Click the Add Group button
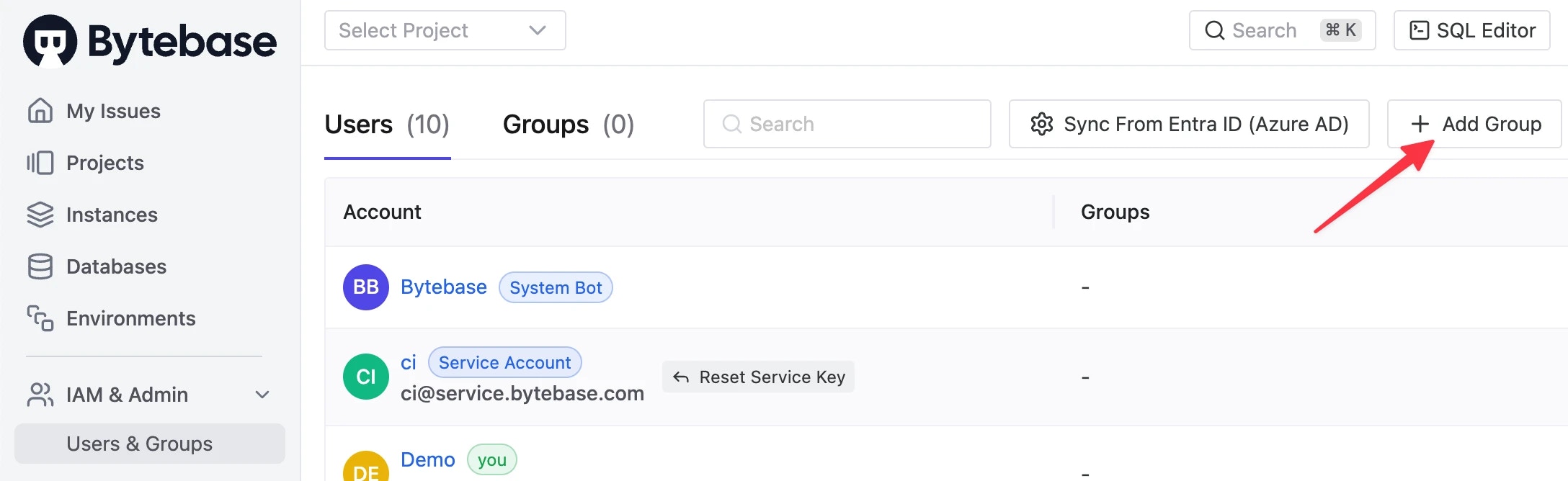Viewport: 1568px width, 481px height. 1474,124
